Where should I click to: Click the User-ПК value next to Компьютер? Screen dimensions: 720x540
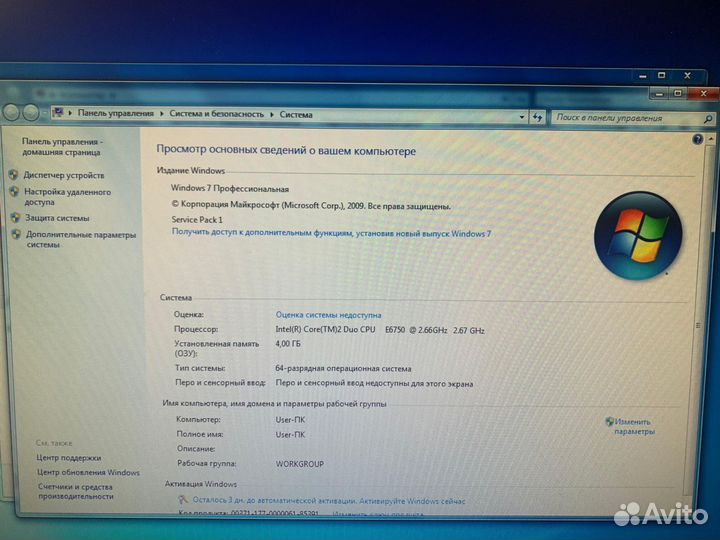[x=290, y=420]
